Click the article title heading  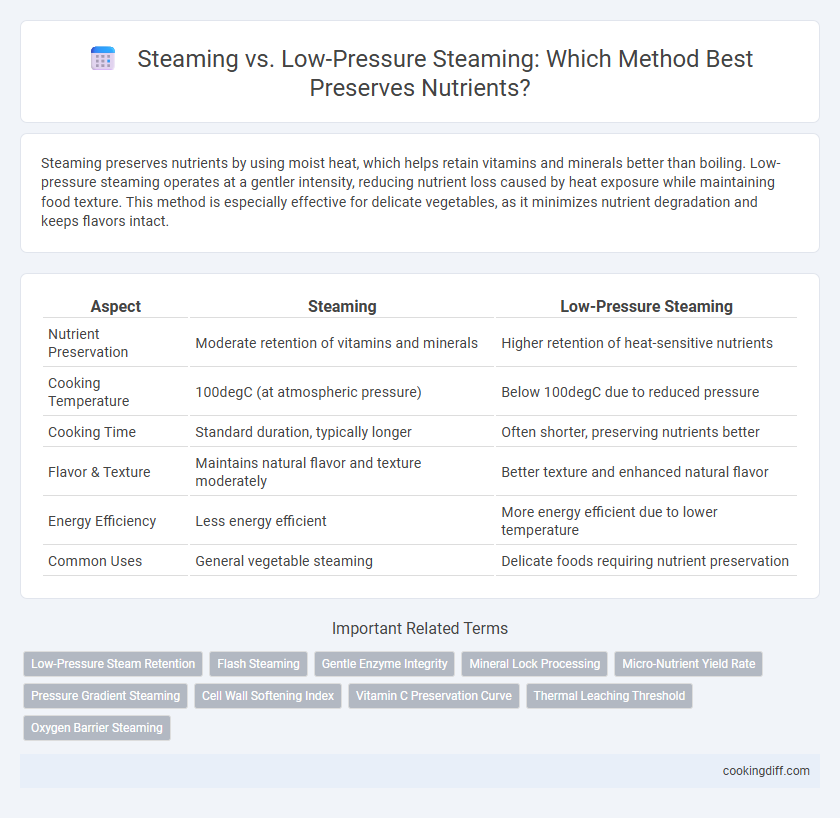click(x=445, y=73)
